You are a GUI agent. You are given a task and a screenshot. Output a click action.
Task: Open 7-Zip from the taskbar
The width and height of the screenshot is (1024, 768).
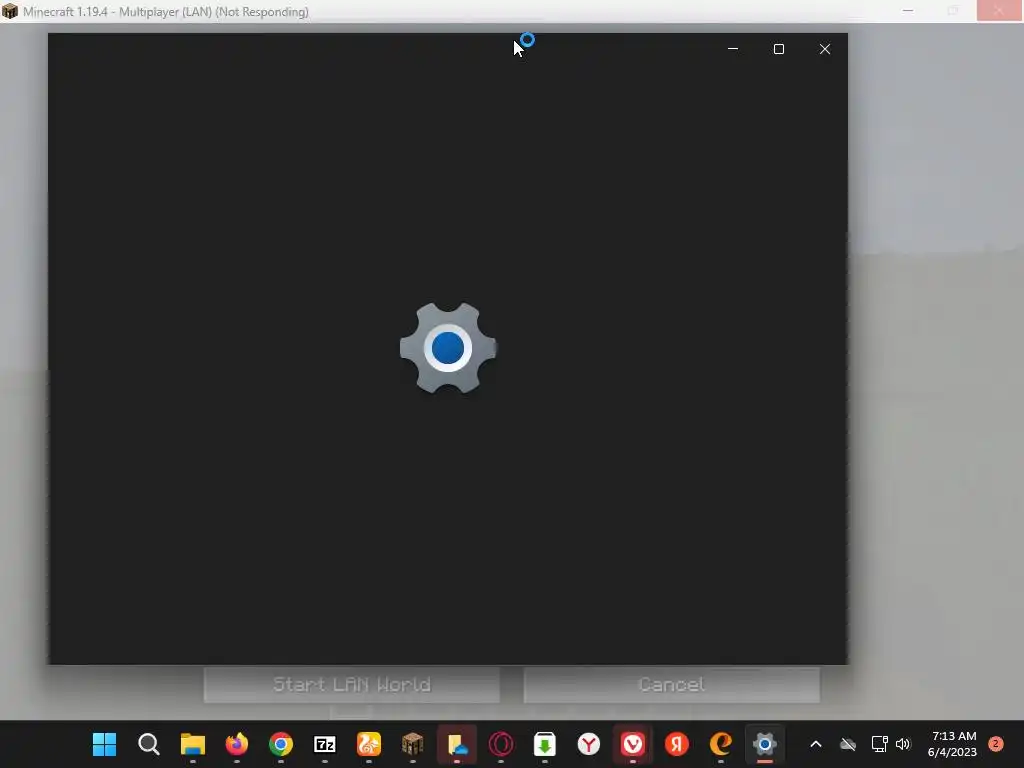[x=325, y=744]
